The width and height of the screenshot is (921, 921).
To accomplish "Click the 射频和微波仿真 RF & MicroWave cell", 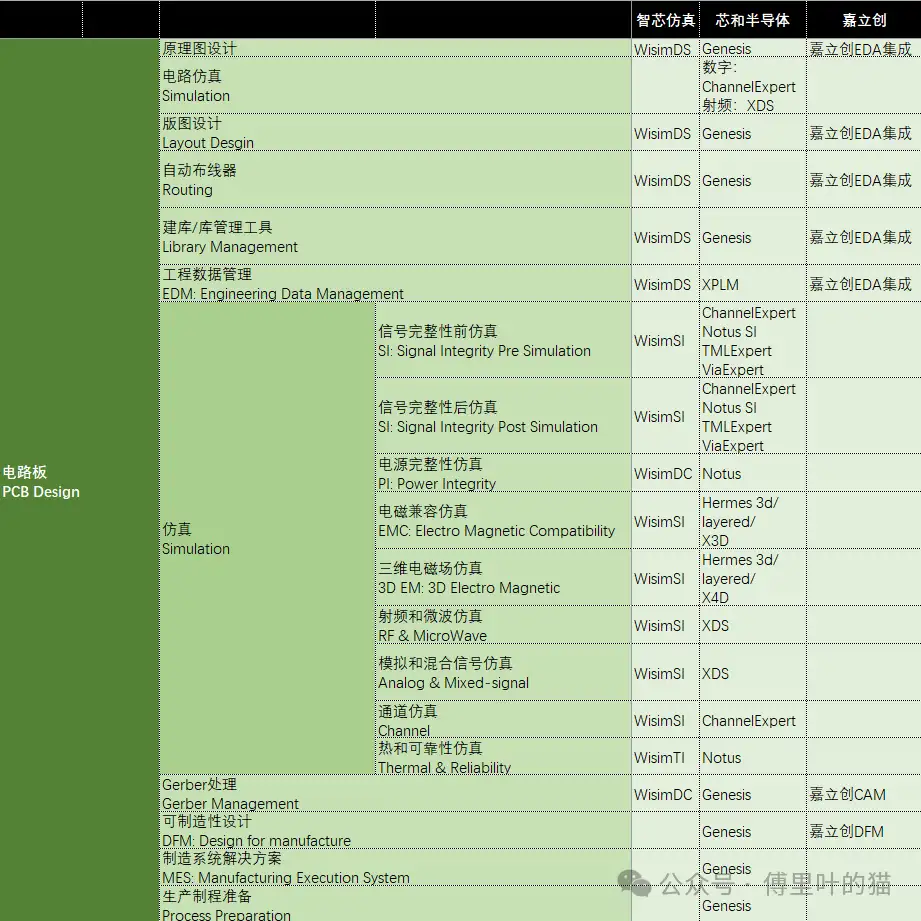I will (503, 626).
